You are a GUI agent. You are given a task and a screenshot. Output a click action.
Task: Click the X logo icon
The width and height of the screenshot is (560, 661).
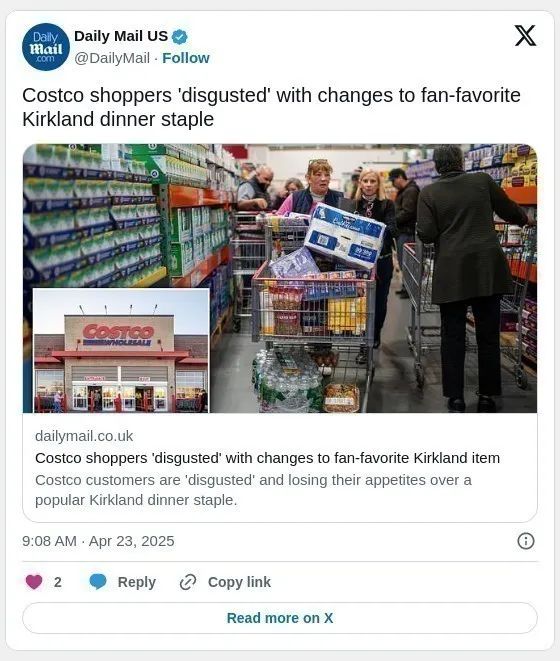(525, 36)
